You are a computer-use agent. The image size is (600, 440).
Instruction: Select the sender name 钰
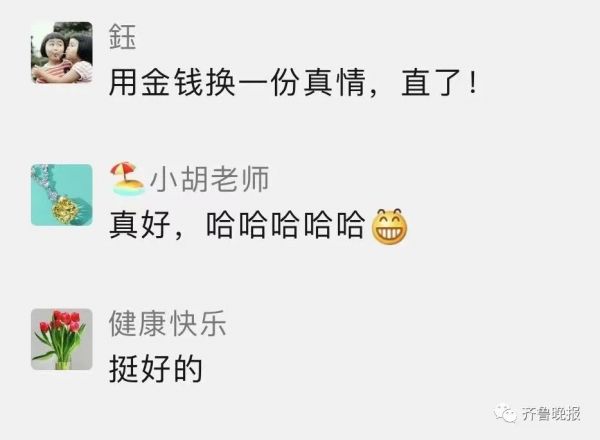[x=122, y=37]
